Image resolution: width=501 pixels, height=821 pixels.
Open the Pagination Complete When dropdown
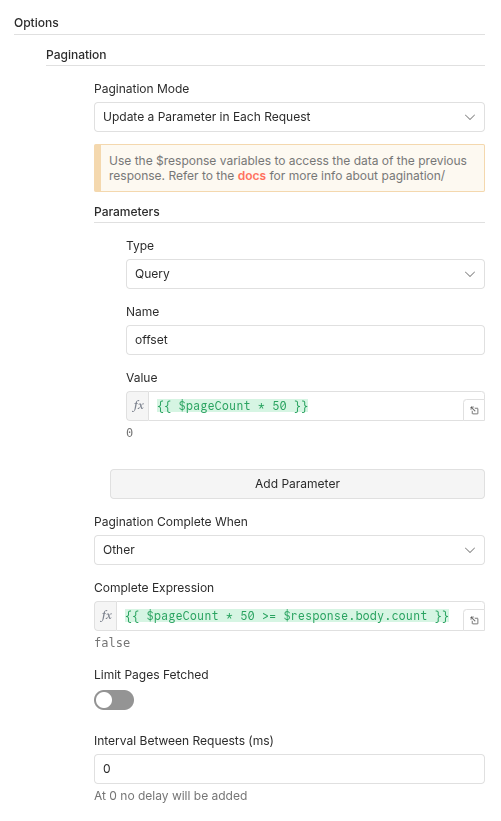[x=289, y=550]
